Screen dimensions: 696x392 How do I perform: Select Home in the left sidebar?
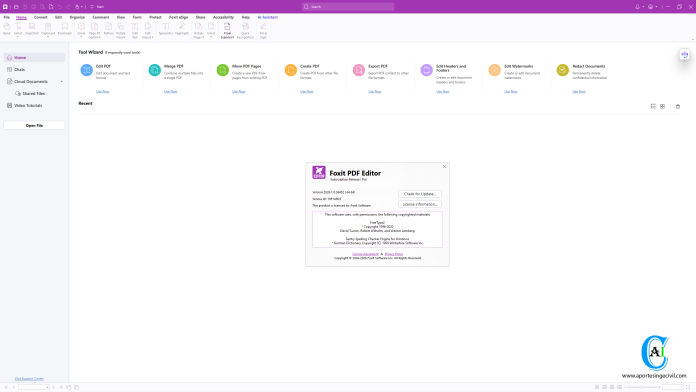(x=35, y=58)
